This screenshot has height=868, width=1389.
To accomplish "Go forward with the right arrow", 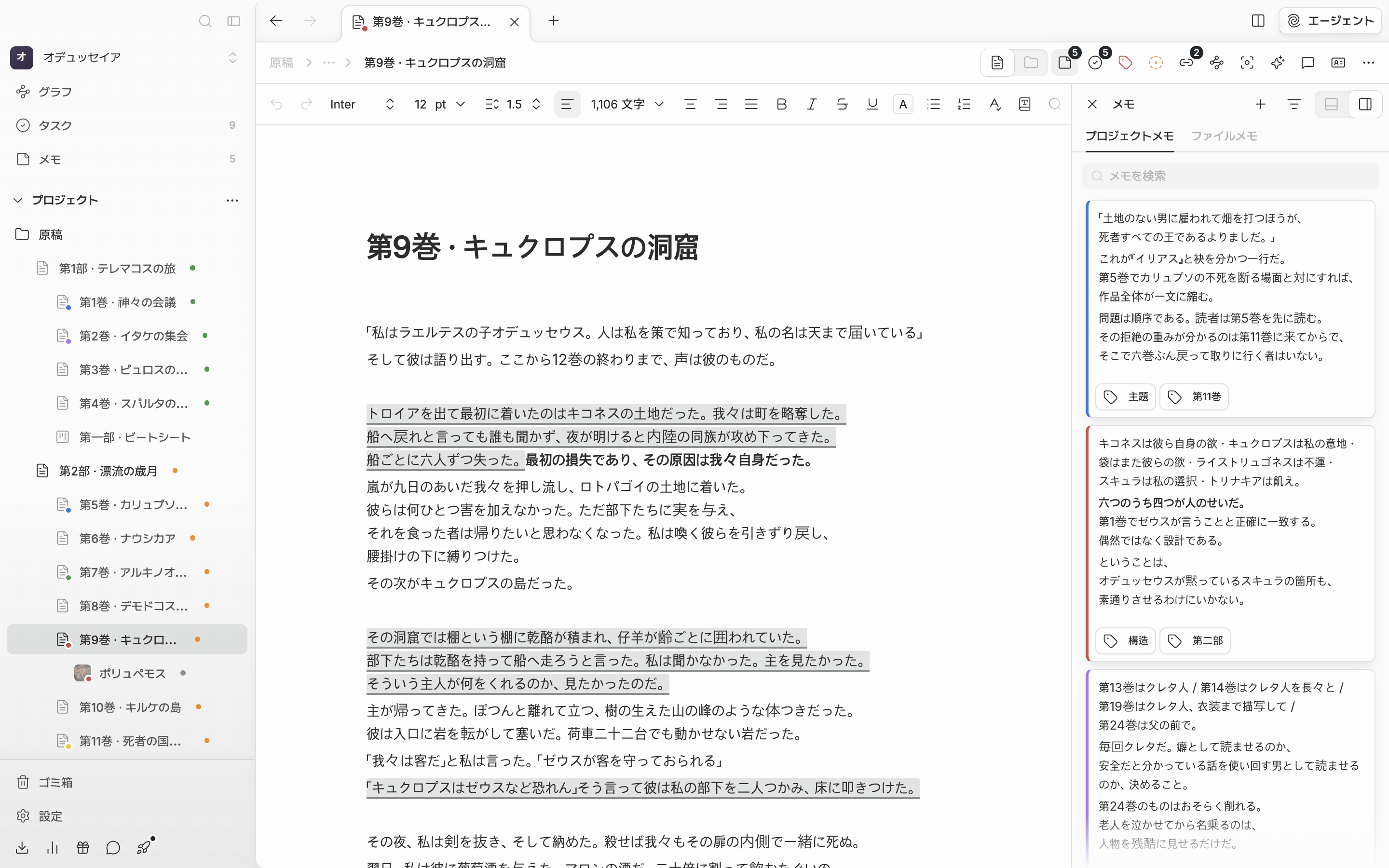I will [x=310, y=21].
